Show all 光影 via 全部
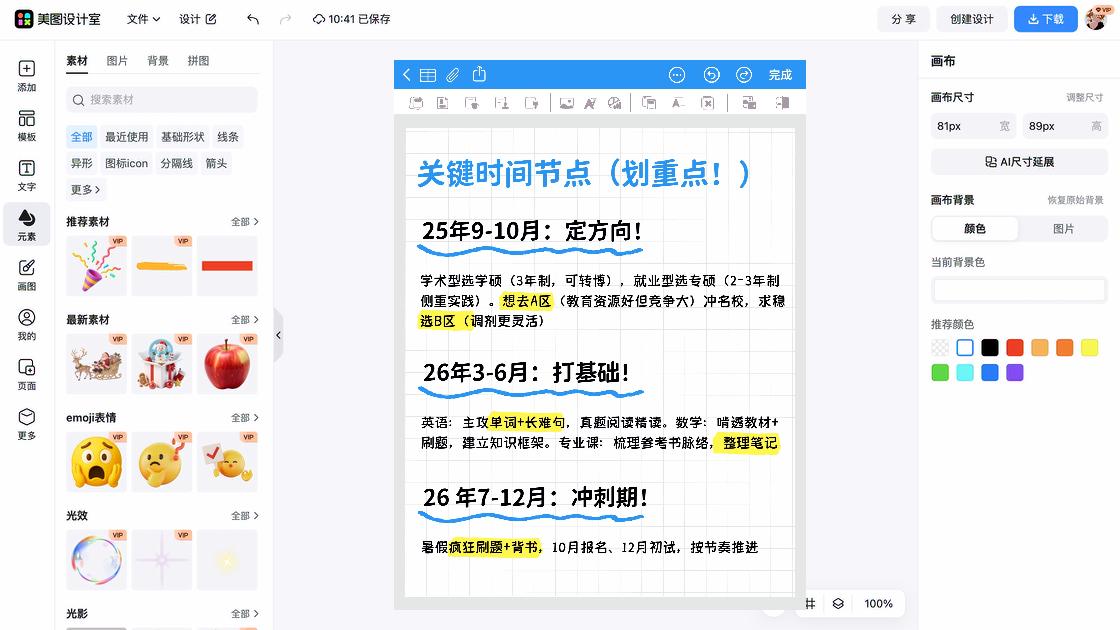The height and width of the screenshot is (630, 1120). click(244, 614)
